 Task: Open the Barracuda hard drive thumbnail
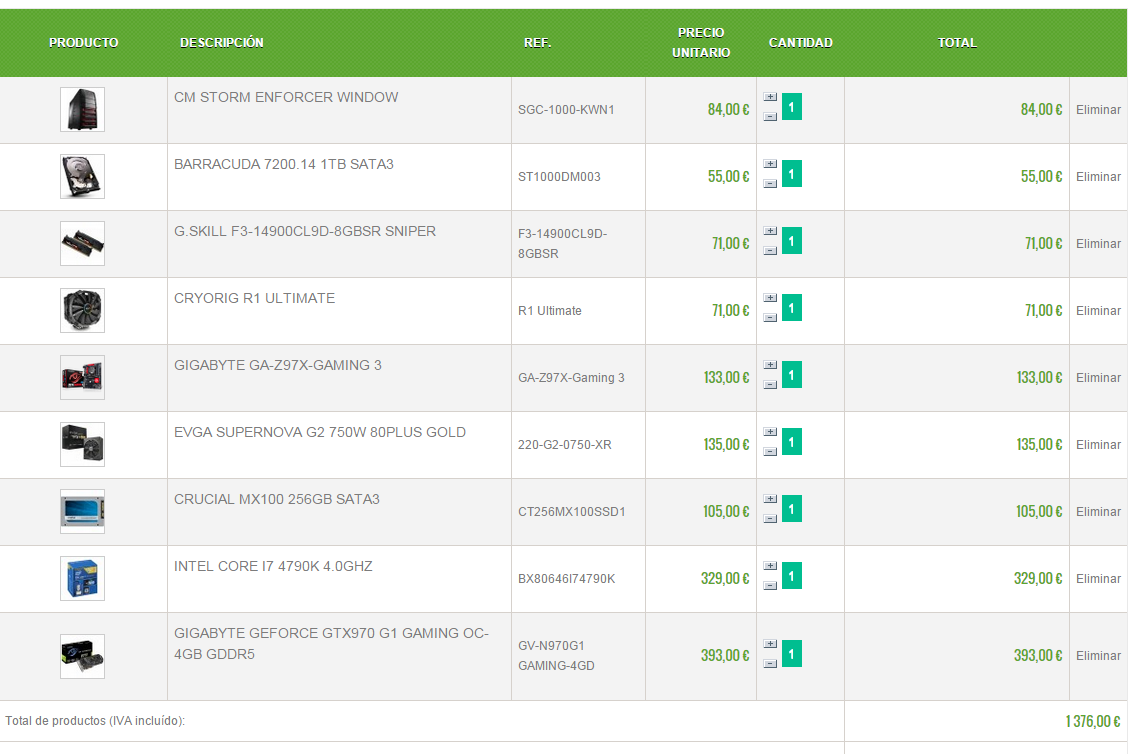pyautogui.click(x=83, y=177)
